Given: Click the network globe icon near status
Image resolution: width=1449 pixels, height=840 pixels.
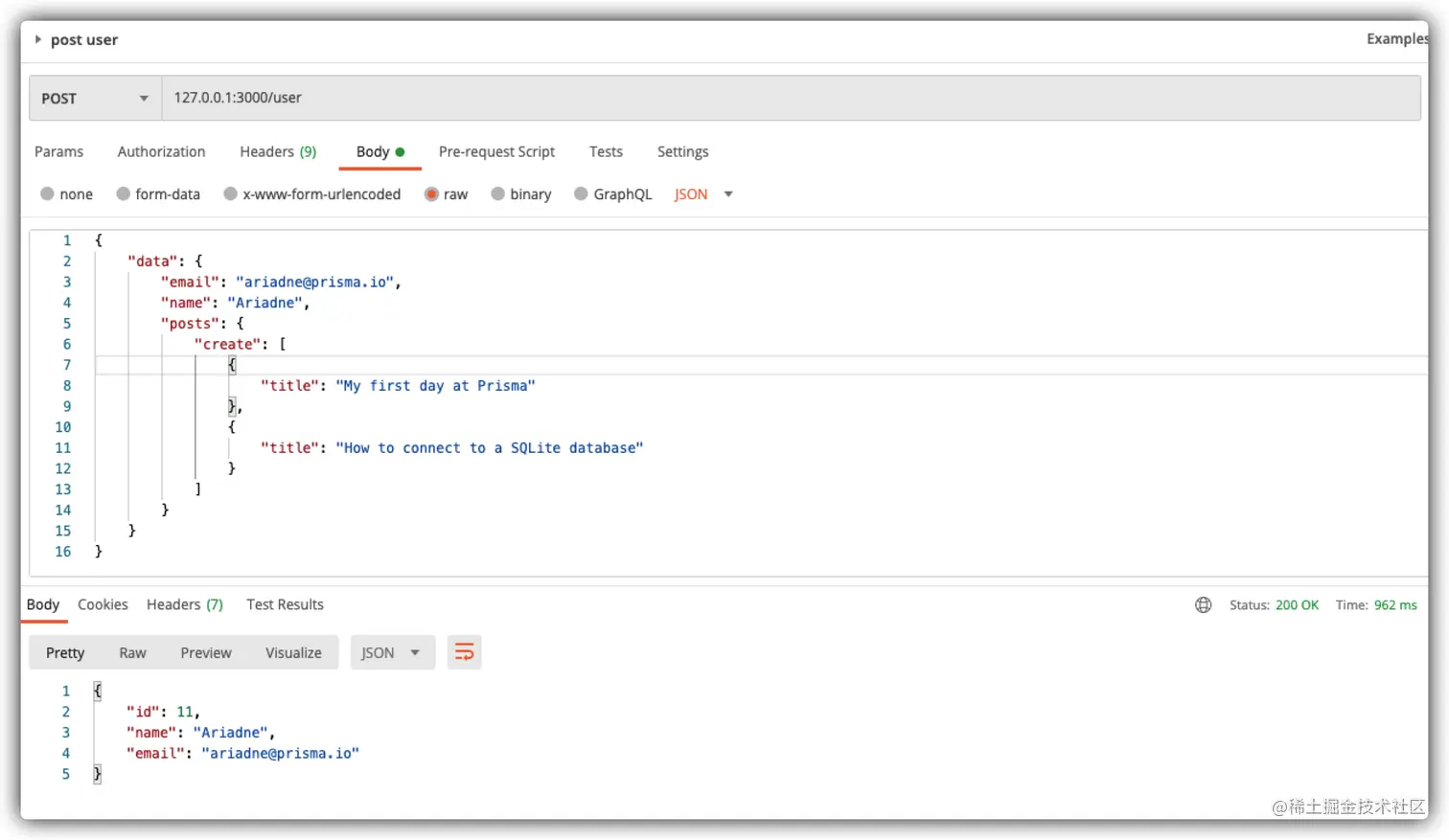Looking at the screenshot, I should click(1203, 604).
